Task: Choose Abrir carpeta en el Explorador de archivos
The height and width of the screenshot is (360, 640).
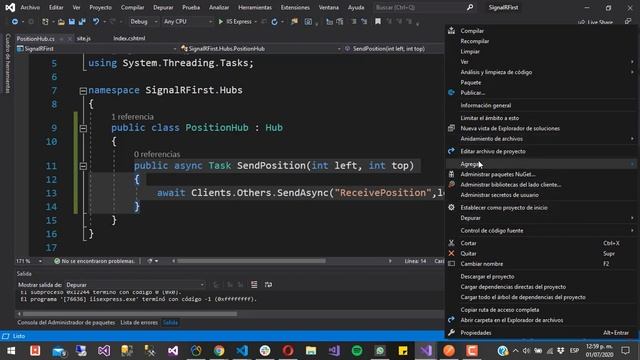Action: (541, 320)
